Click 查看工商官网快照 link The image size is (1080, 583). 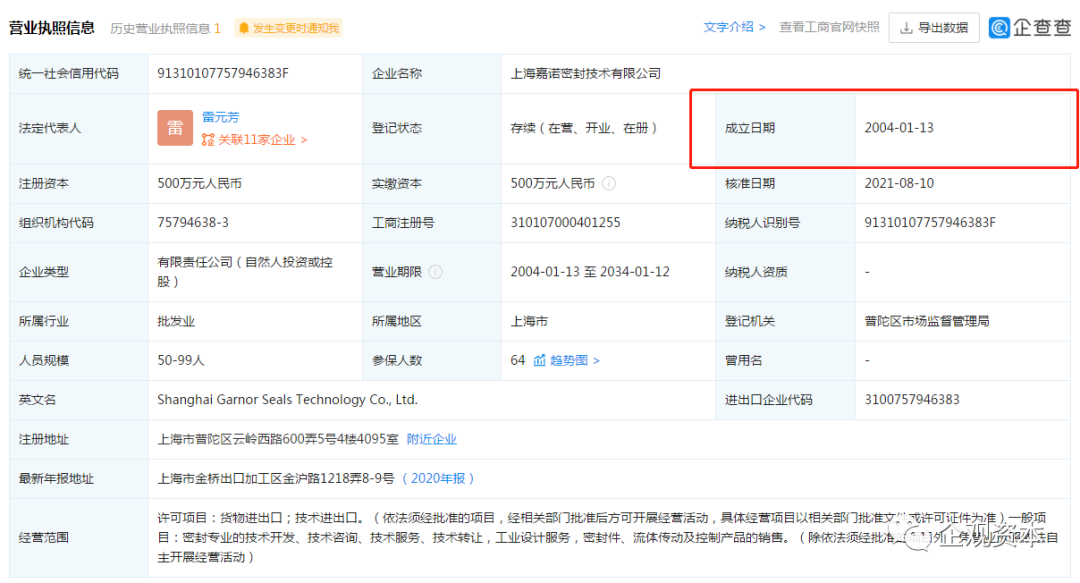[x=829, y=28]
